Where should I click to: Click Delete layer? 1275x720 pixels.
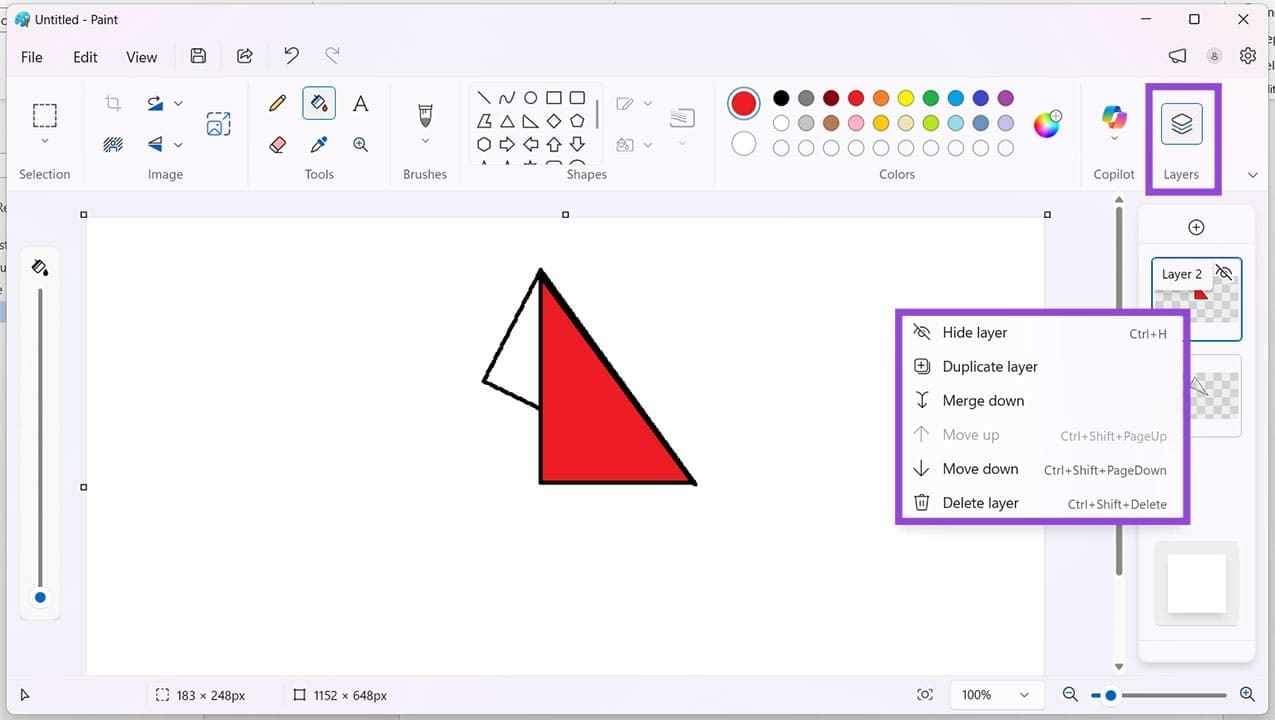click(980, 502)
